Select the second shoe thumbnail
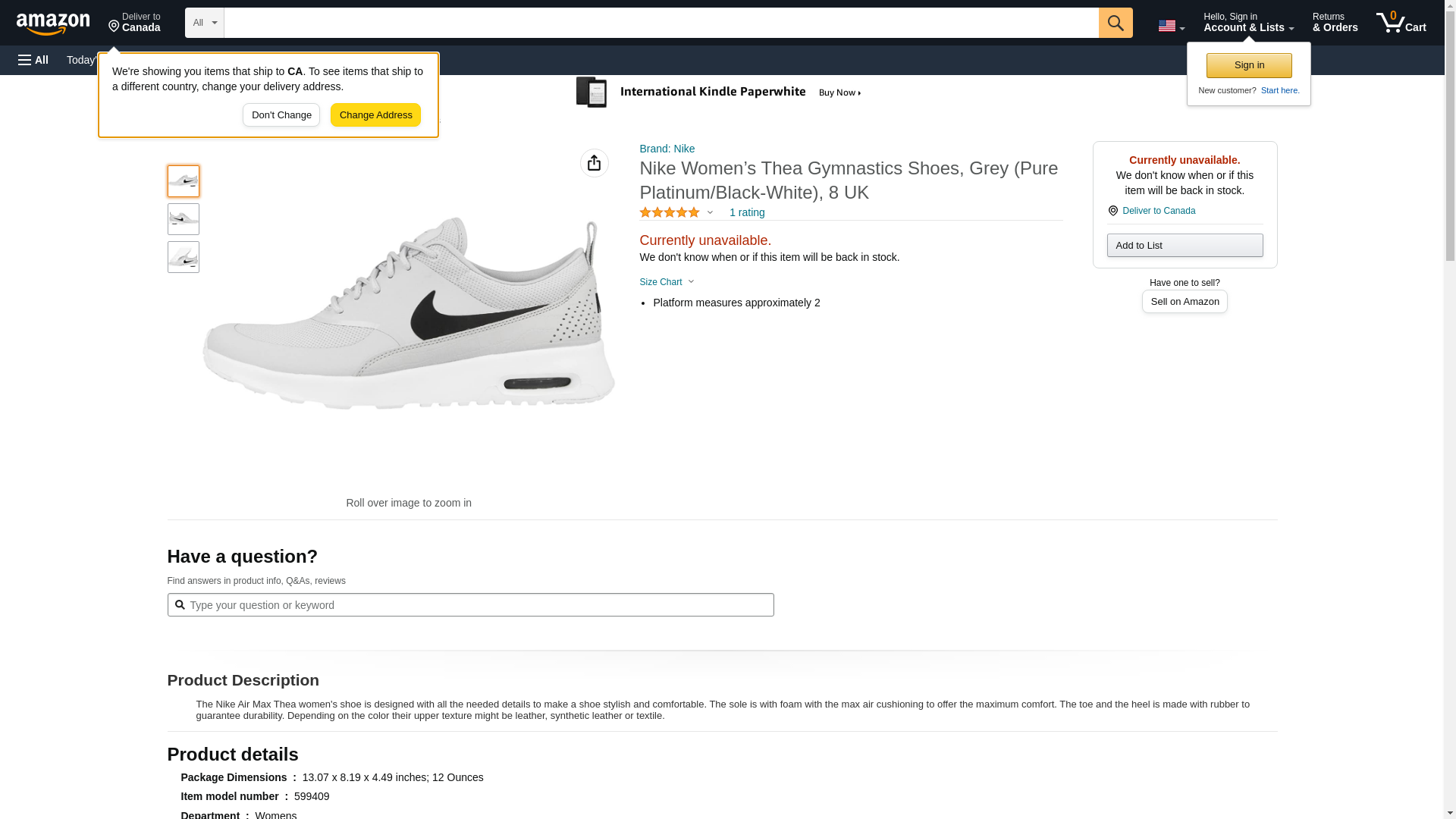Image resolution: width=1456 pixels, height=819 pixels. (x=183, y=219)
